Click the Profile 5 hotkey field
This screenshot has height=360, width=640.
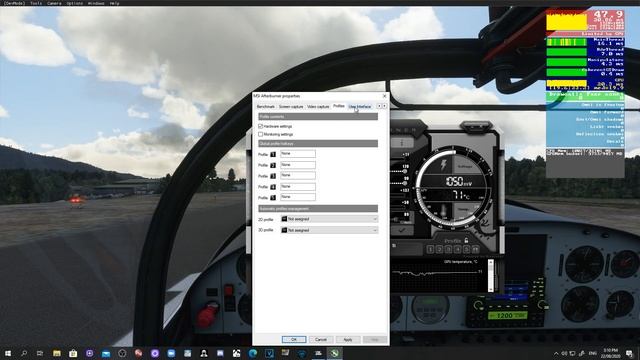298,197
